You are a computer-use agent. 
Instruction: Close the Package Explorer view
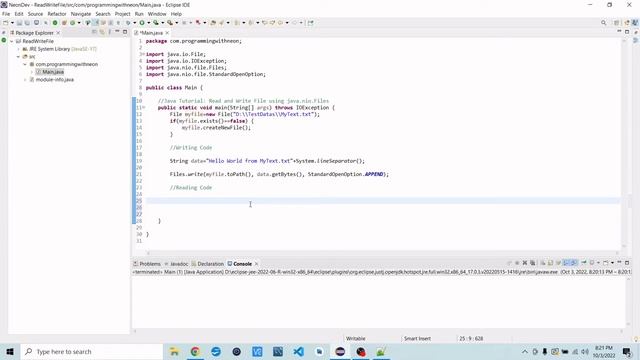[x=58, y=33]
